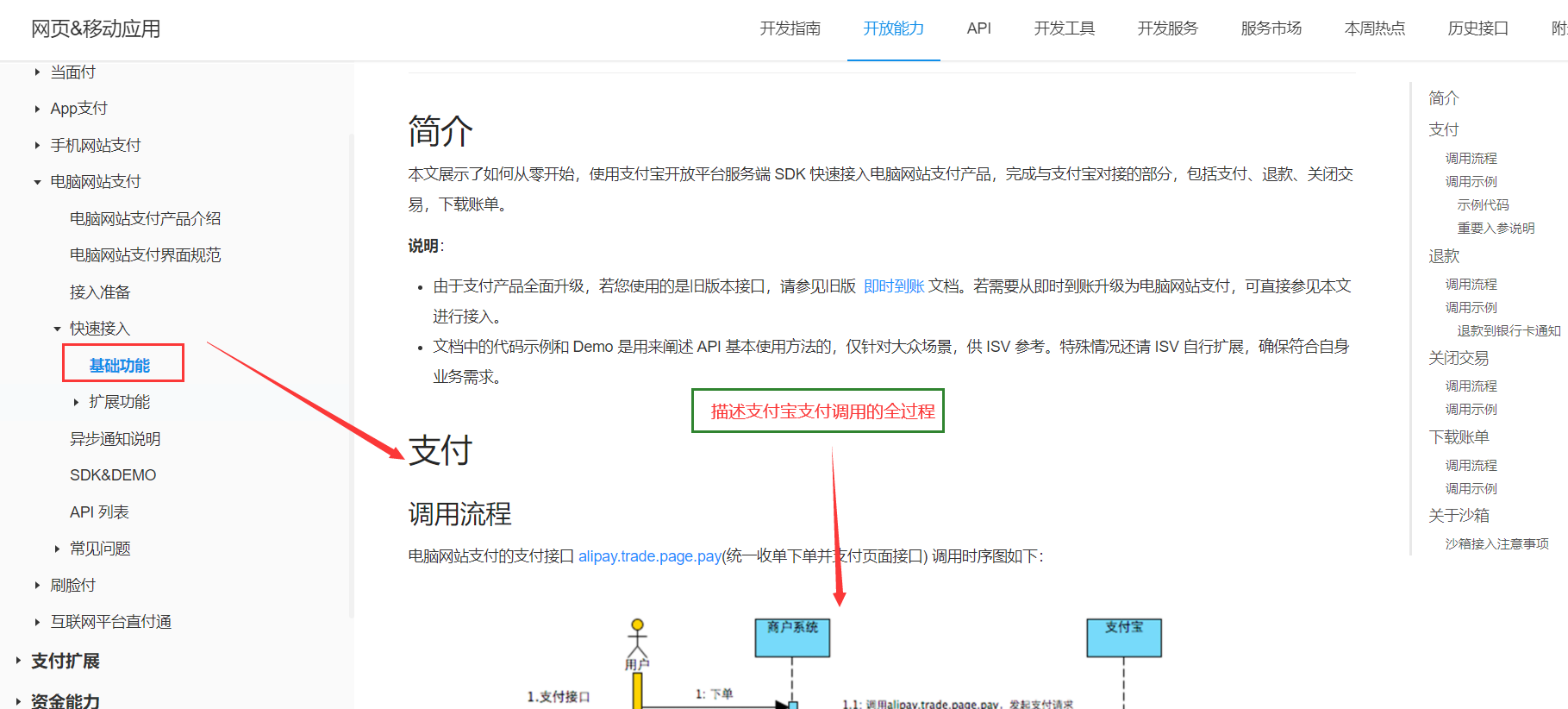Jump to 关于沙箱 in page outline
1568x709 pixels.
pos(1459,516)
